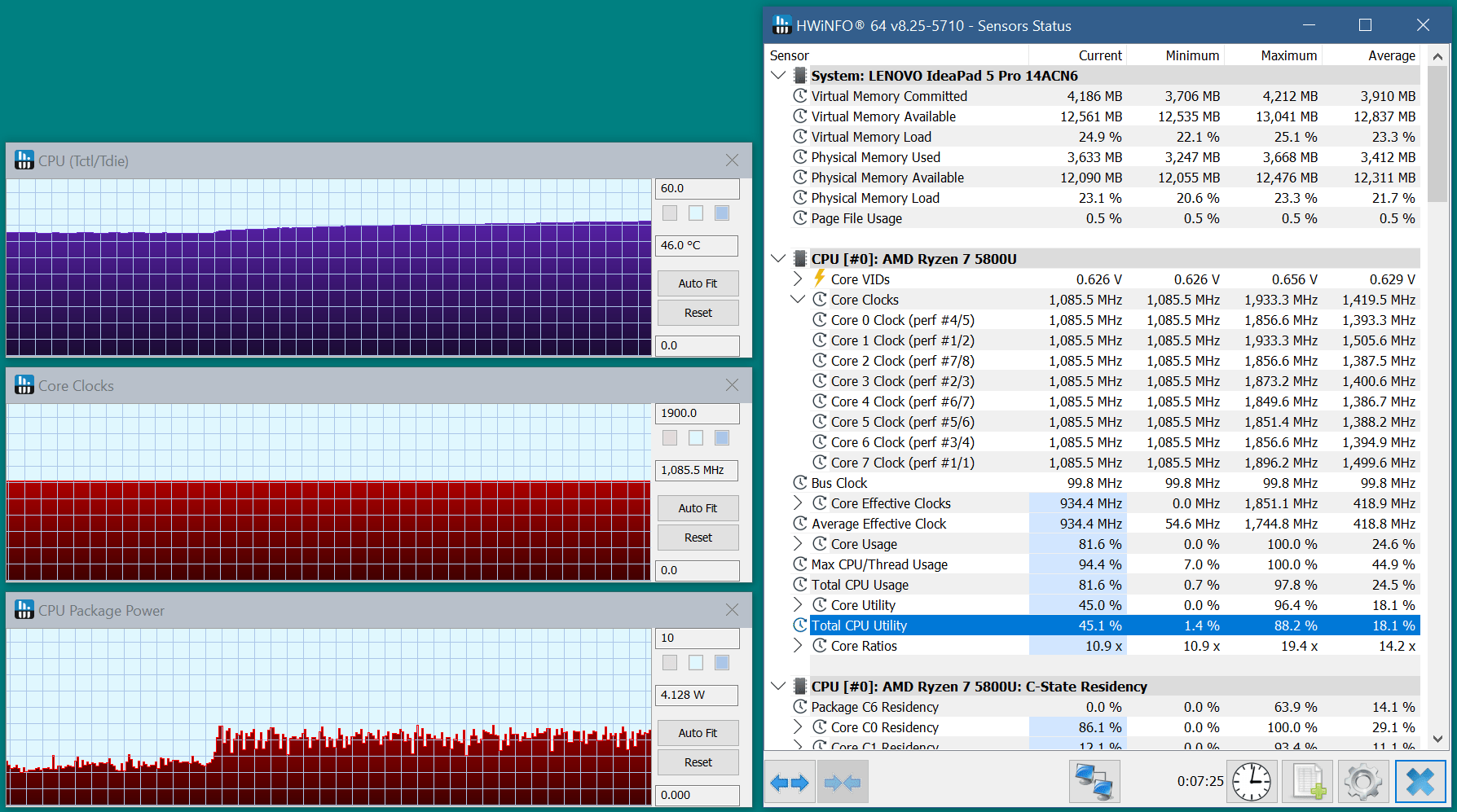The width and height of the screenshot is (1457, 812).
Task: Select the Core 7 Clock (perf #1/1) row
Action: pyautogui.click(x=1092, y=463)
